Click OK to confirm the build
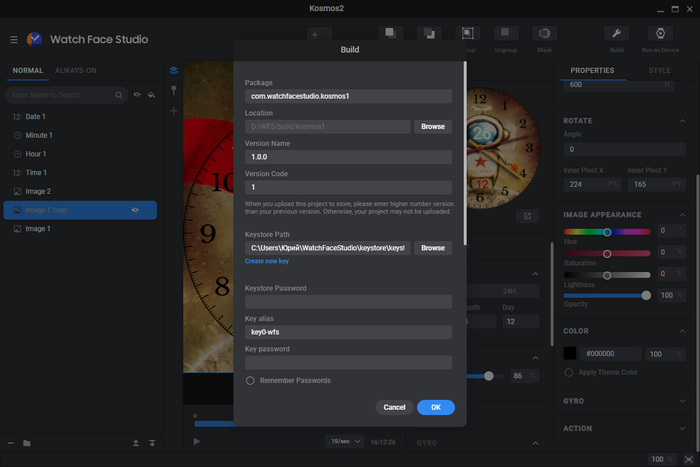Screen dimensions: 700x467 436,407
